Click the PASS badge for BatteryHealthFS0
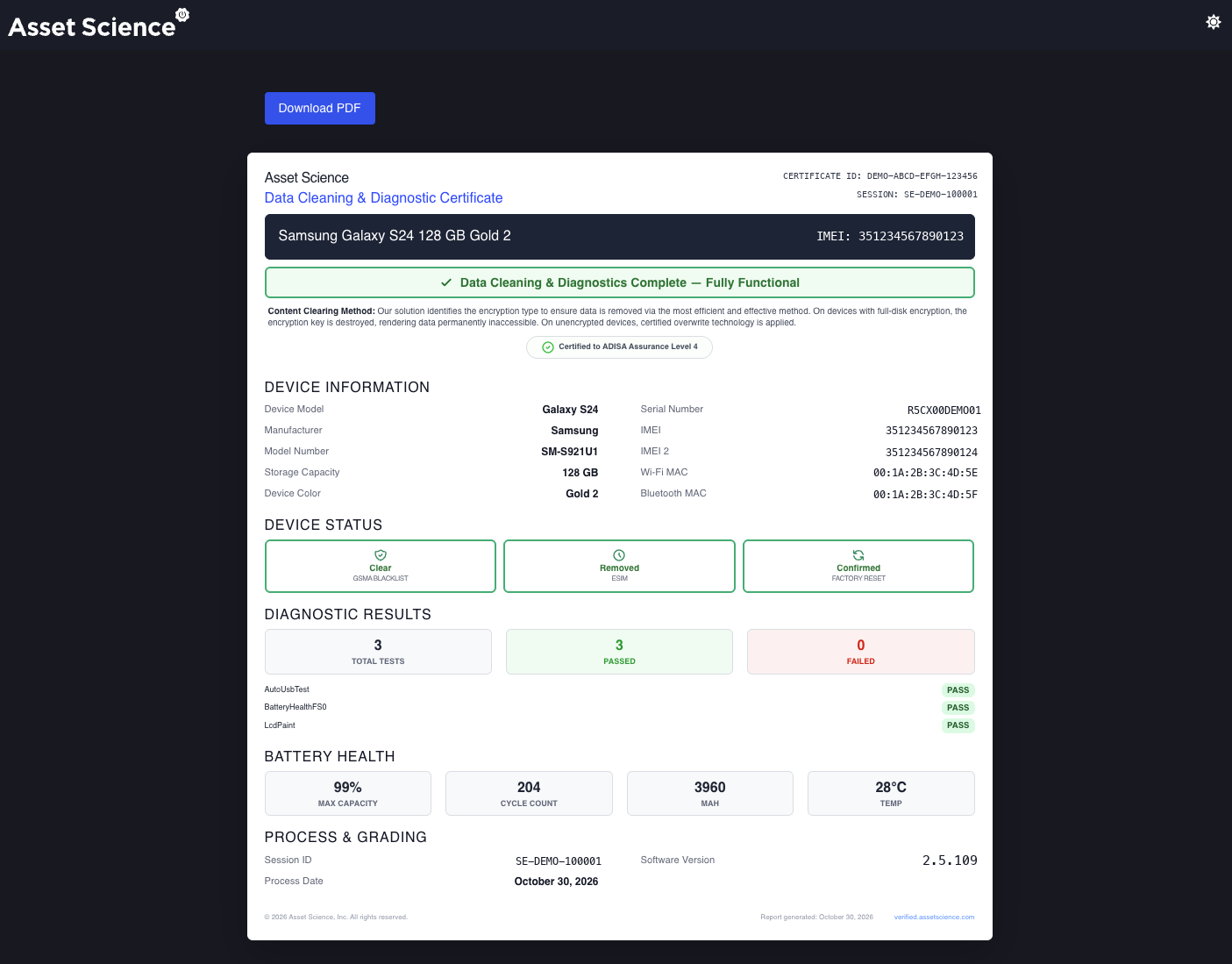Image resolution: width=1232 pixels, height=964 pixels. tap(958, 708)
